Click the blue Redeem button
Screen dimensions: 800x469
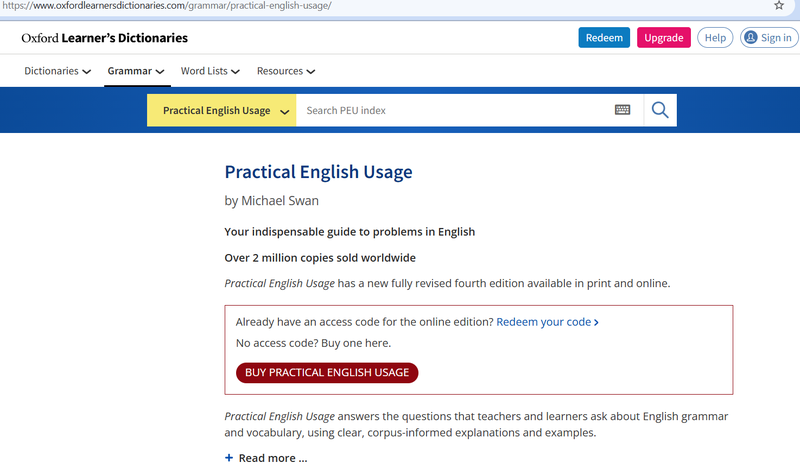(x=604, y=38)
